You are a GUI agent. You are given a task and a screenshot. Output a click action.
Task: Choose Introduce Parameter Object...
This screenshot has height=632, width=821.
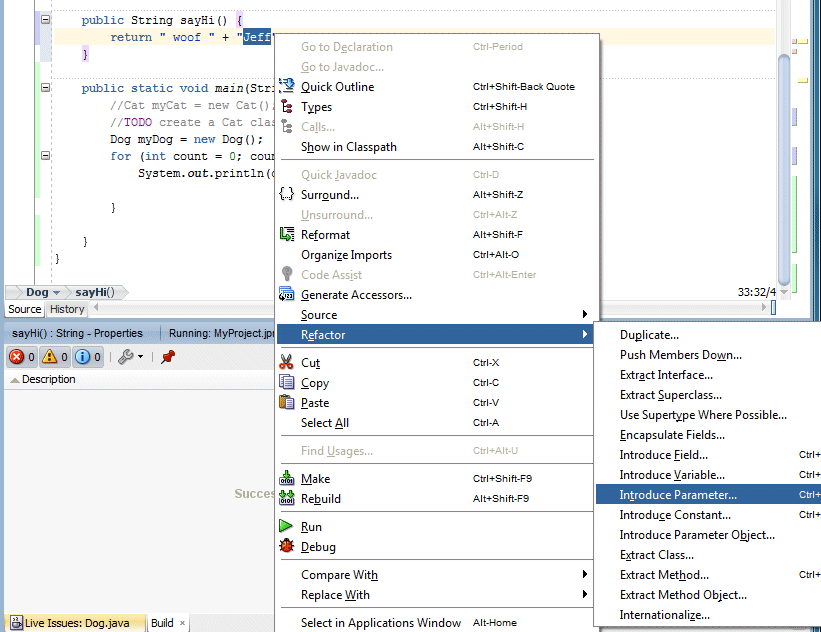(x=708, y=535)
